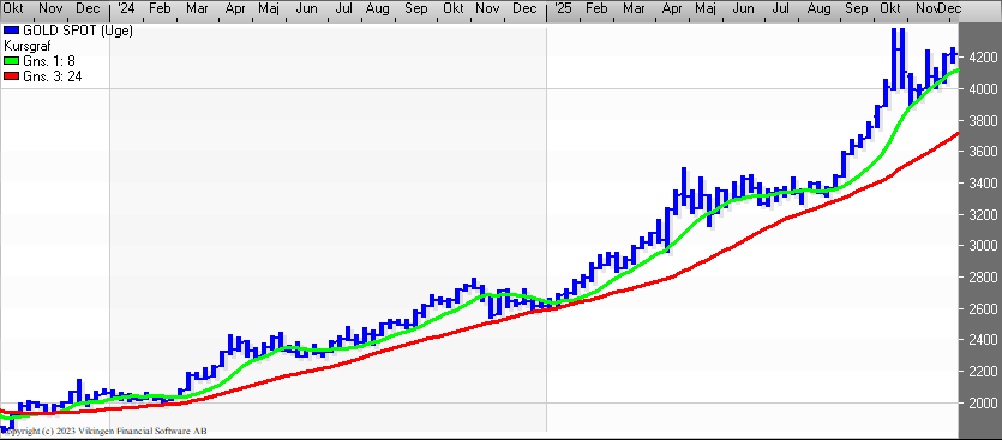Click the Aug label in the 2024 section

[x=378, y=8]
